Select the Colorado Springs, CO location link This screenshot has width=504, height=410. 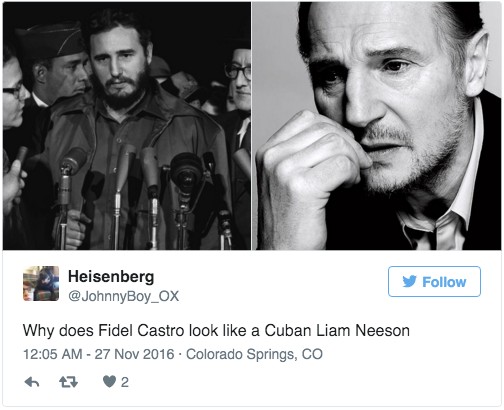pos(254,354)
